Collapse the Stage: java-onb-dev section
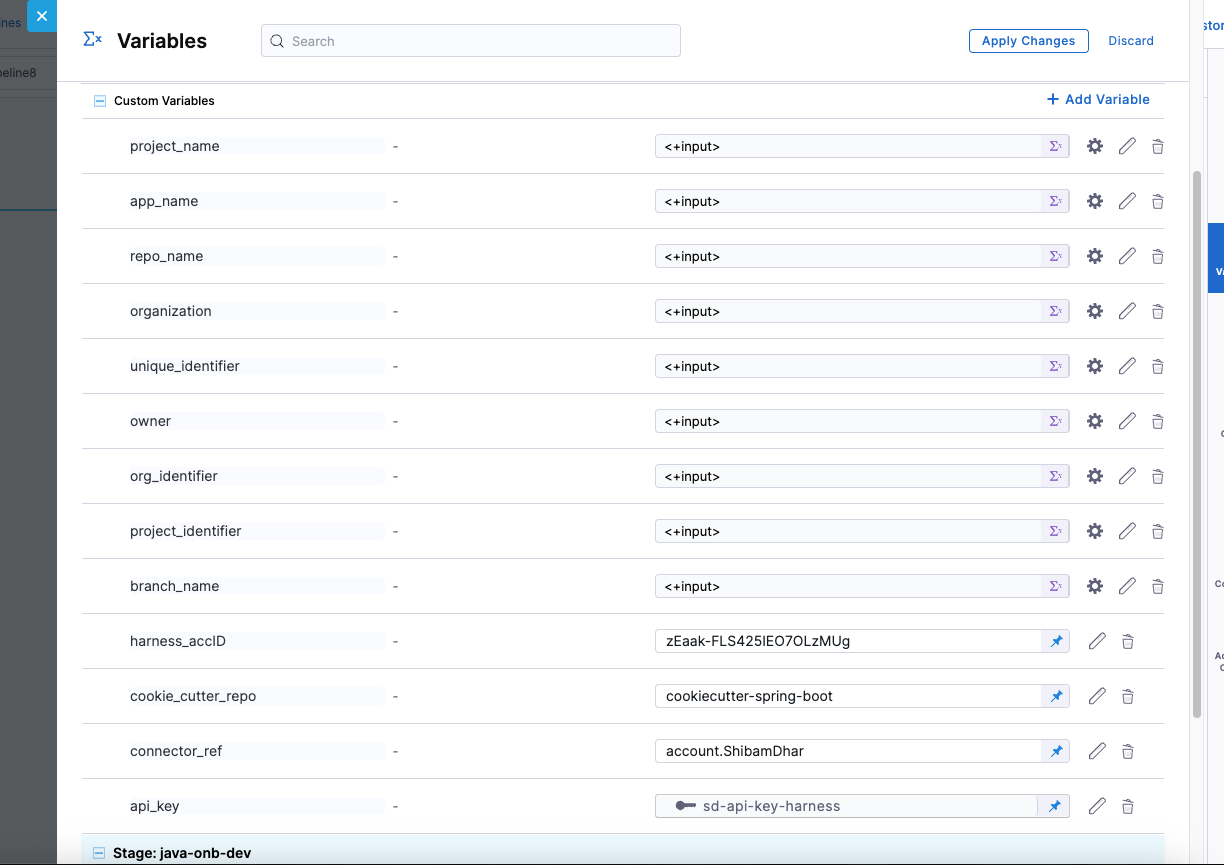Viewport: 1224px width, 865px height. click(x=99, y=853)
